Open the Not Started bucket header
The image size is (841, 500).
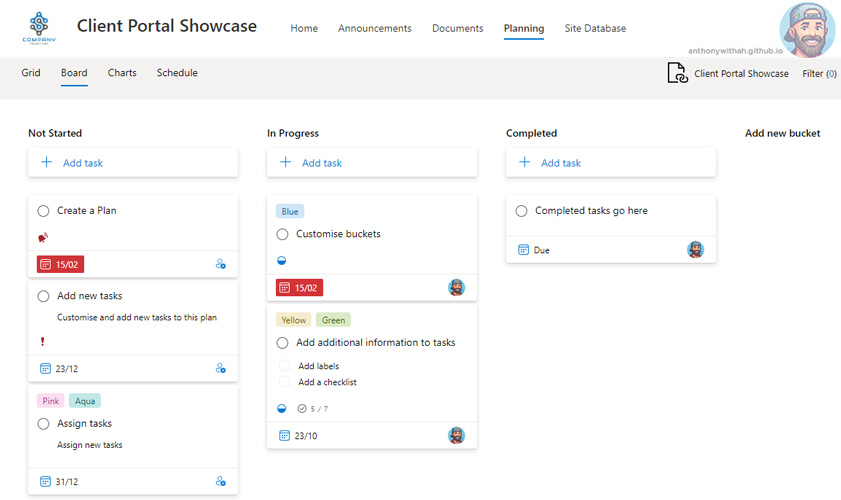[x=55, y=133]
